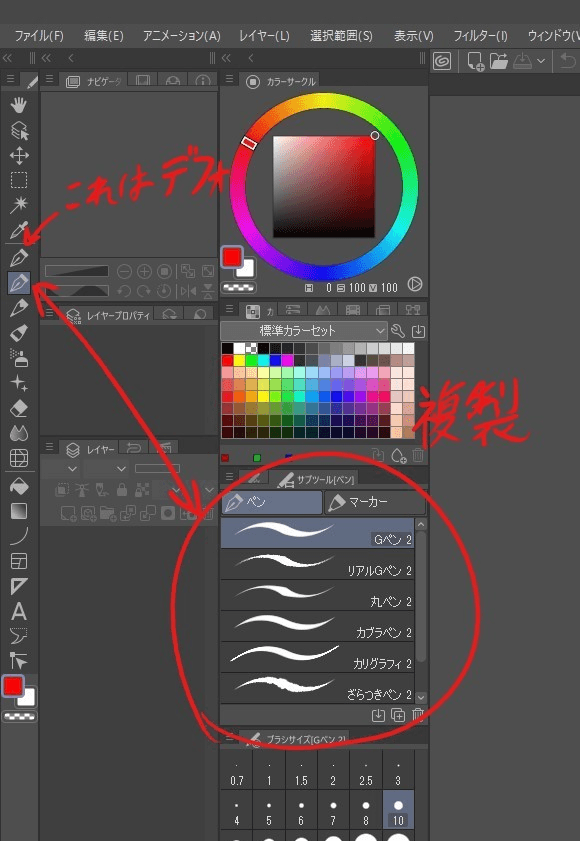Select the Frame border tool
The image size is (580, 841).
(19, 561)
